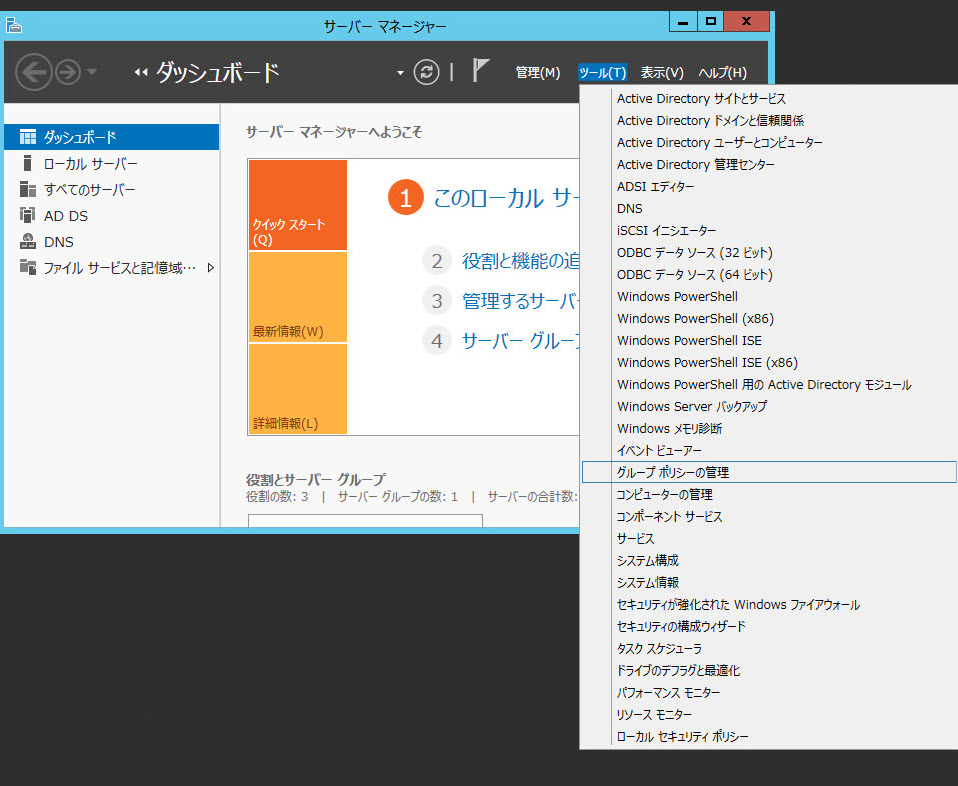Expand ファイル サービスと記憶域 arrow

coord(211,267)
